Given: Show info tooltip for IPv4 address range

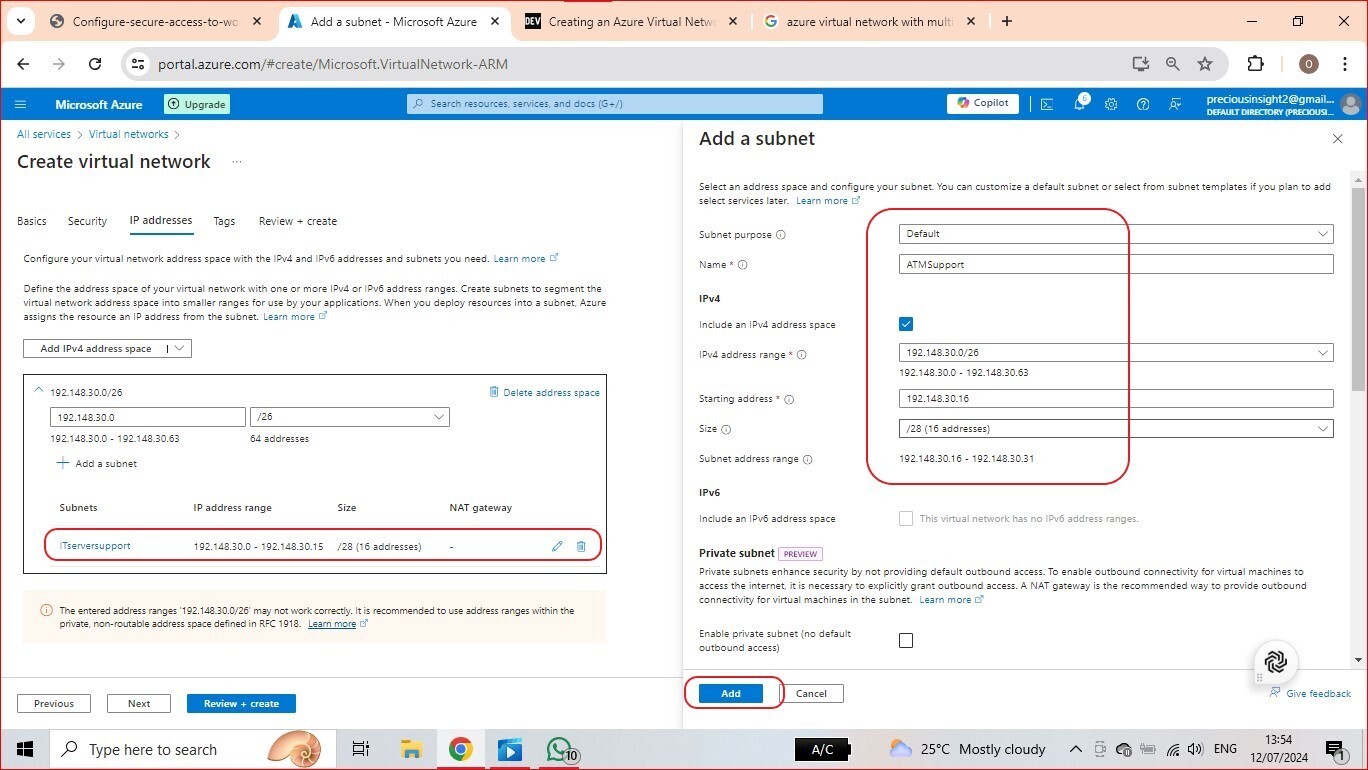Looking at the screenshot, I should coord(802,355).
